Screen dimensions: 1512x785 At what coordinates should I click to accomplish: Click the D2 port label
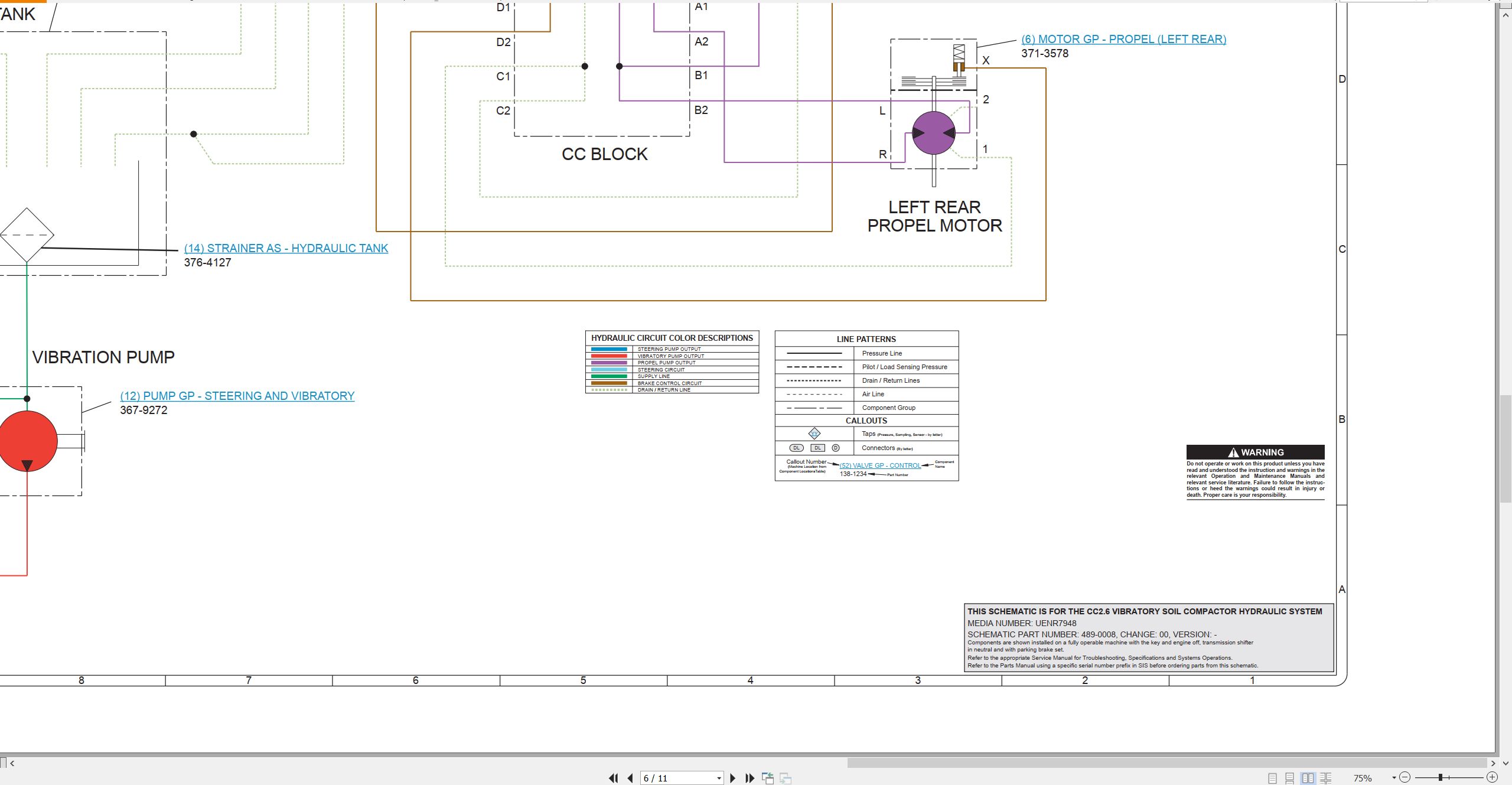pyautogui.click(x=503, y=42)
